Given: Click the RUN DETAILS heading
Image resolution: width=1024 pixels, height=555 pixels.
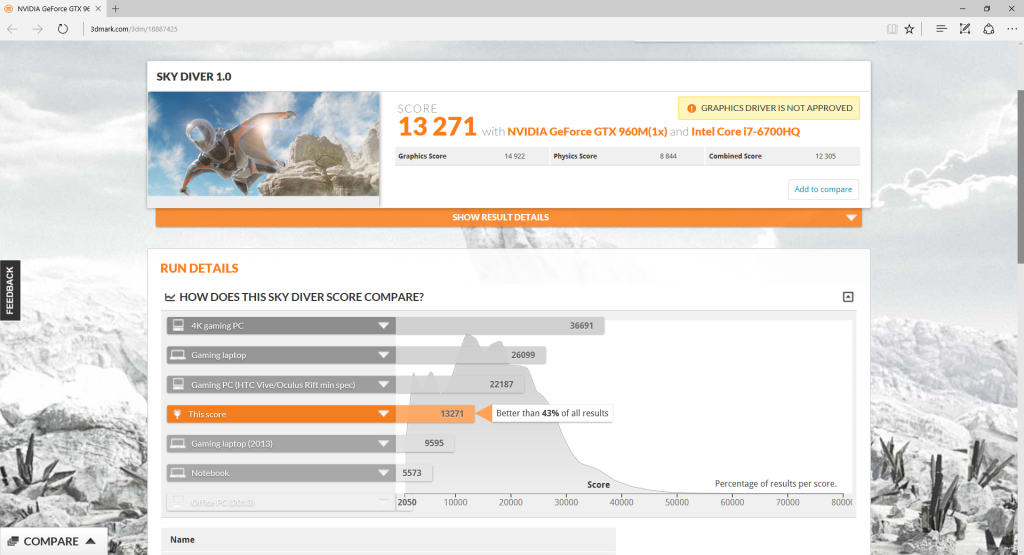Looking at the screenshot, I should pos(199,268).
